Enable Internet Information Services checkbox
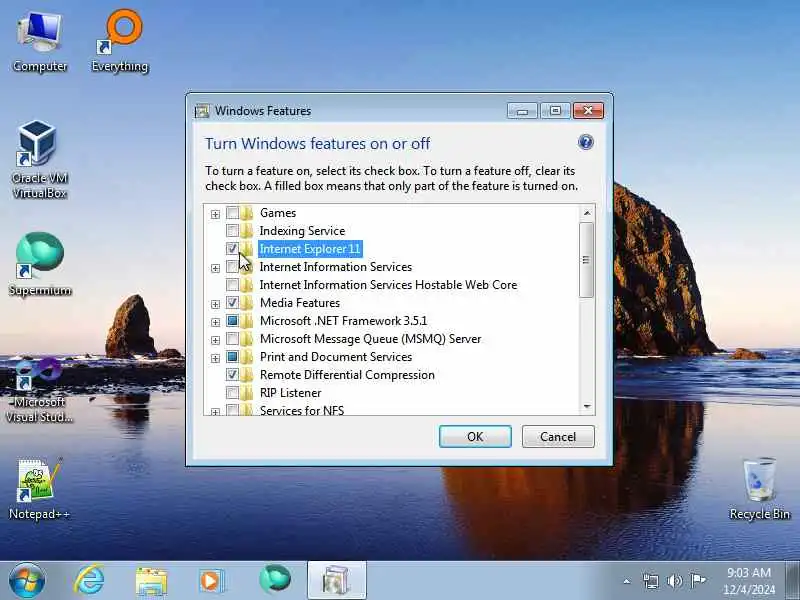 click(x=232, y=266)
